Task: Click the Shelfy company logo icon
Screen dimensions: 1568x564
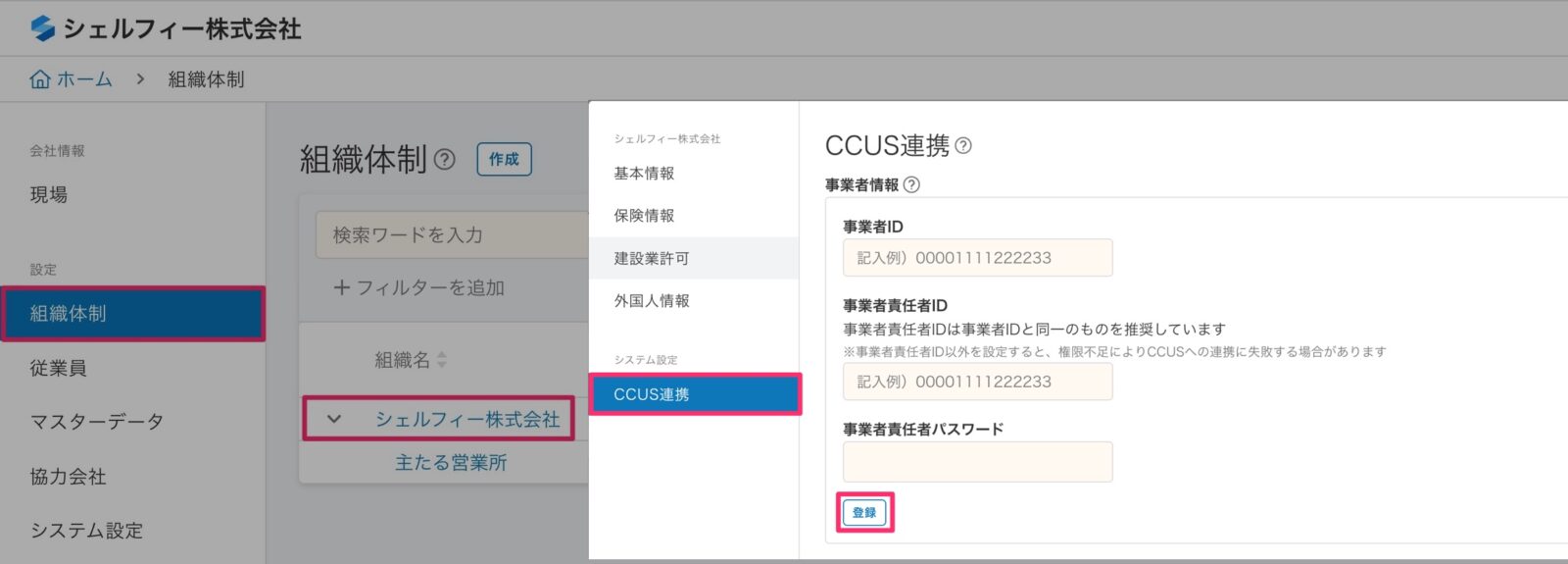Action: pos(42,28)
